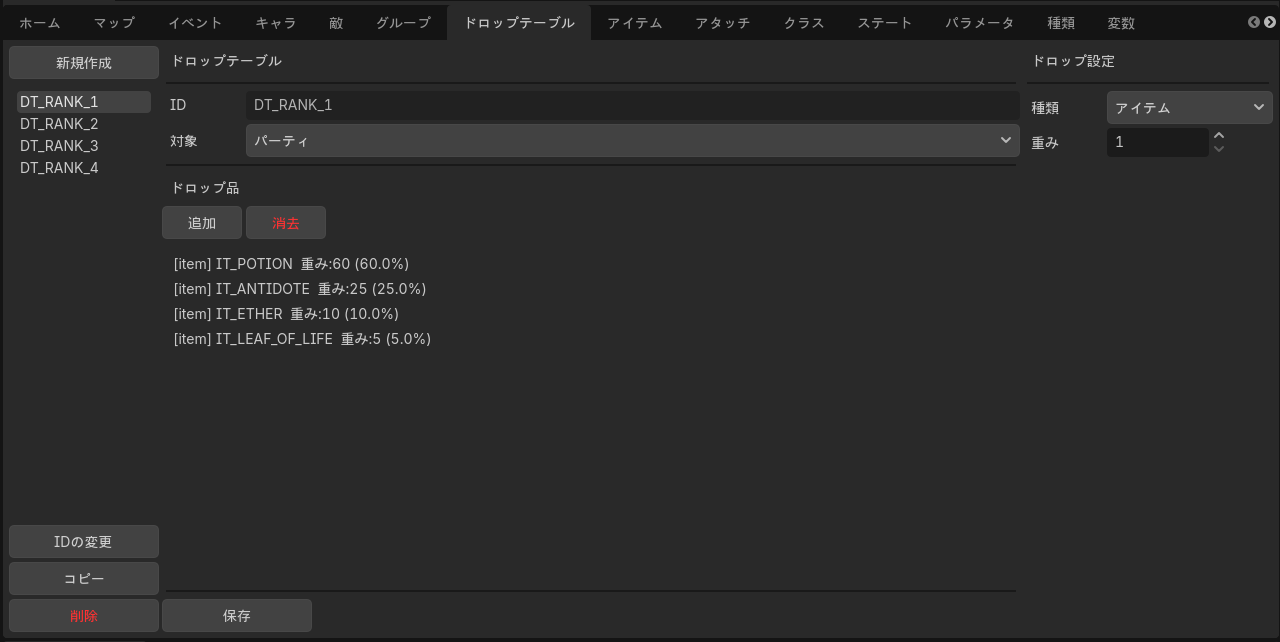Switch to the パラメータ tab
The width and height of the screenshot is (1280, 642).
pos(980,23)
